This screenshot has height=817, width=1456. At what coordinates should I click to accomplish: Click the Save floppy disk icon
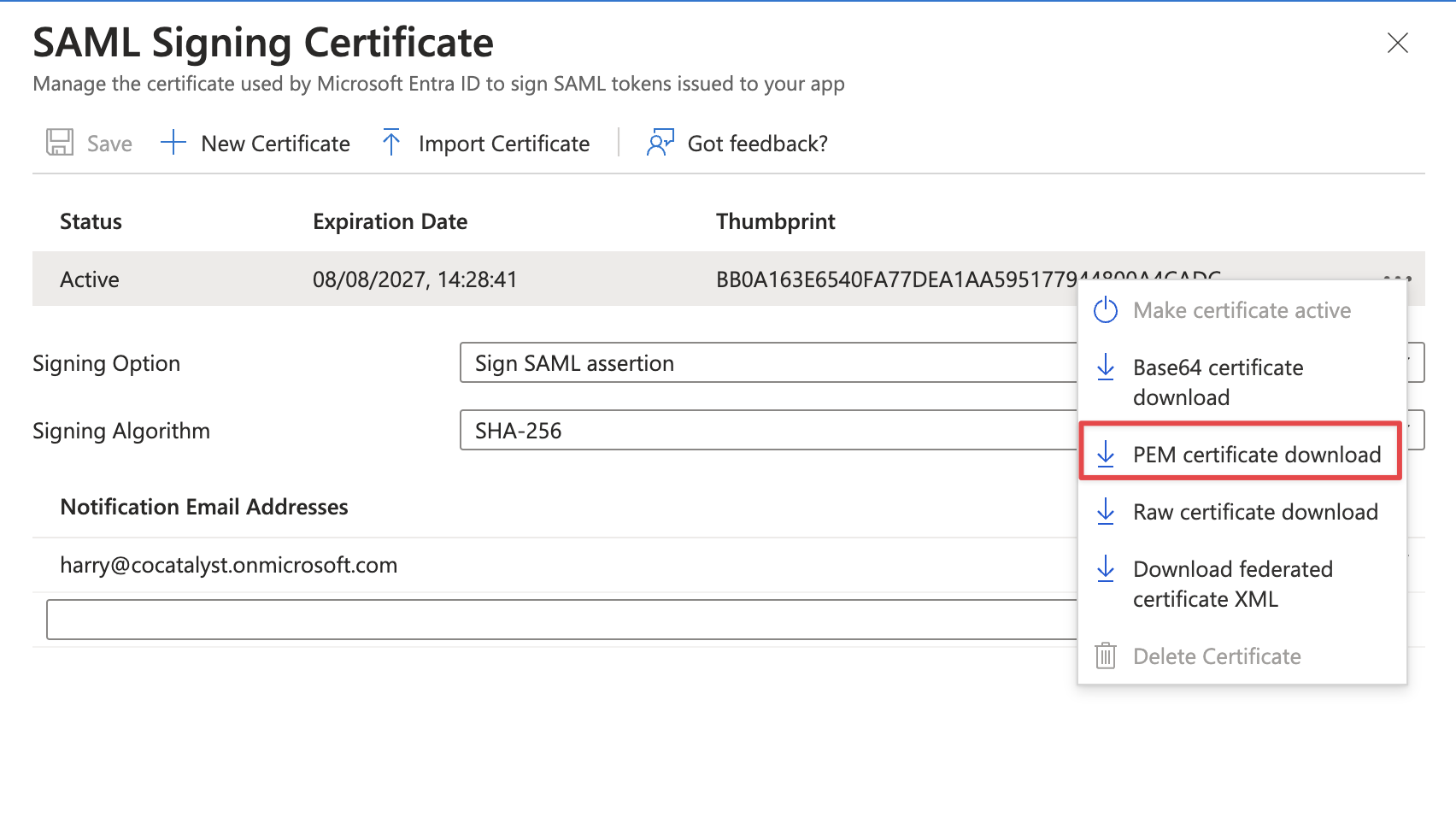point(59,143)
